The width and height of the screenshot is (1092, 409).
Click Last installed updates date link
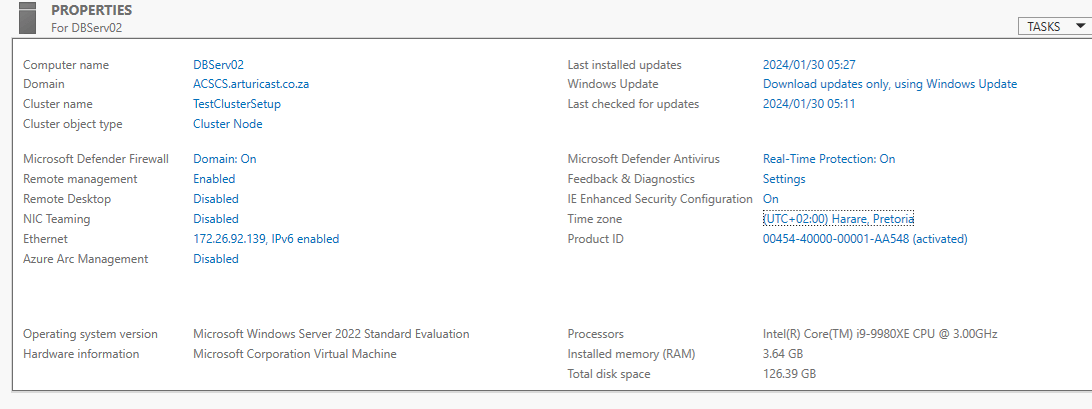pos(809,65)
